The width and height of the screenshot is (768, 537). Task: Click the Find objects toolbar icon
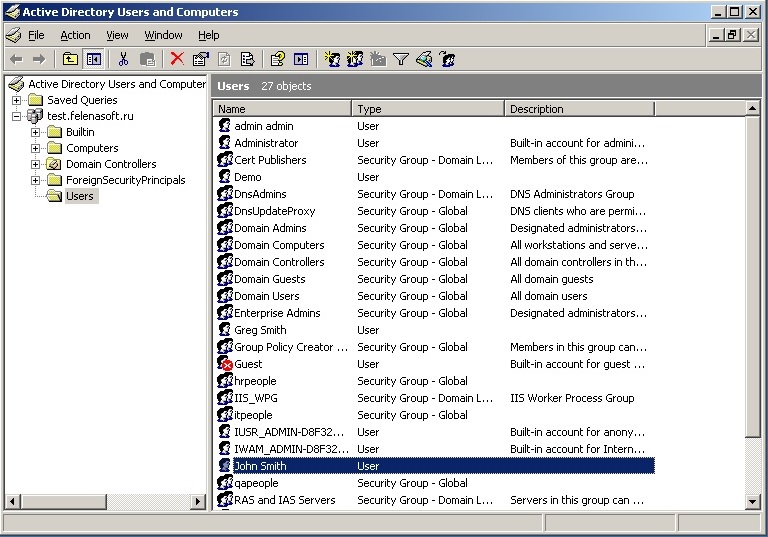tap(424, 60)
